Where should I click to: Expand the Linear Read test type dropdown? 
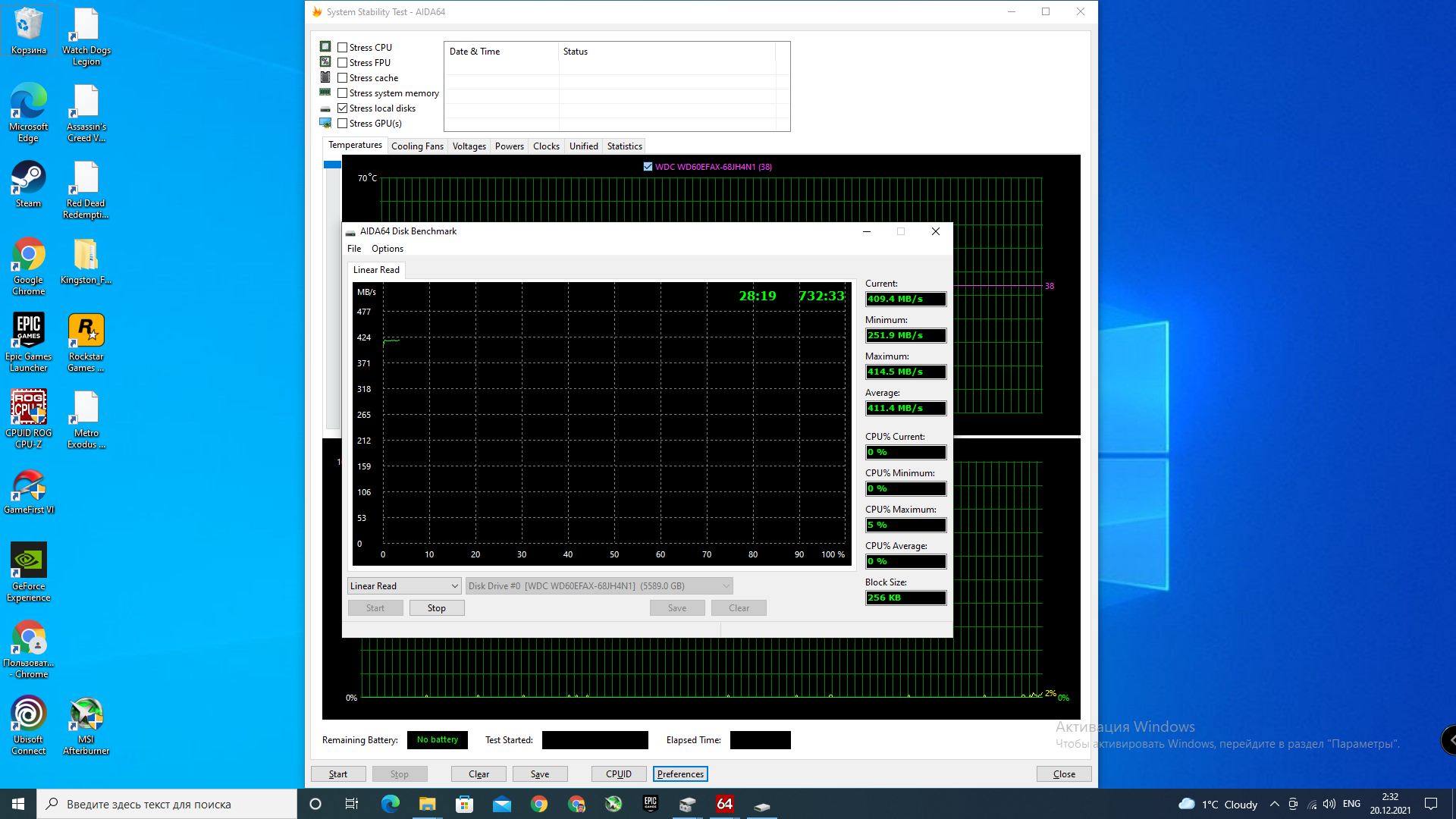(404, 586)
